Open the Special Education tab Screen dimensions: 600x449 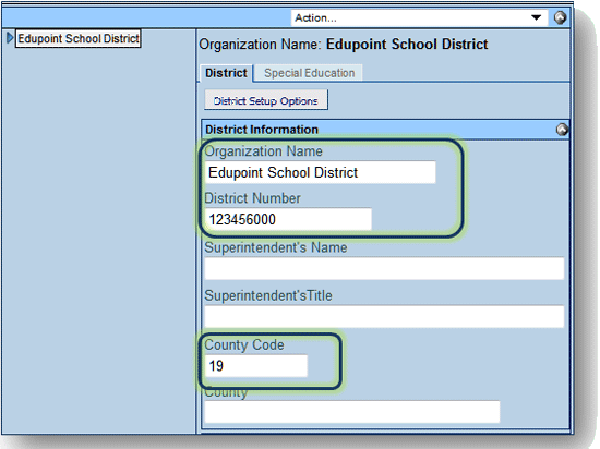[x=309, y=73]
